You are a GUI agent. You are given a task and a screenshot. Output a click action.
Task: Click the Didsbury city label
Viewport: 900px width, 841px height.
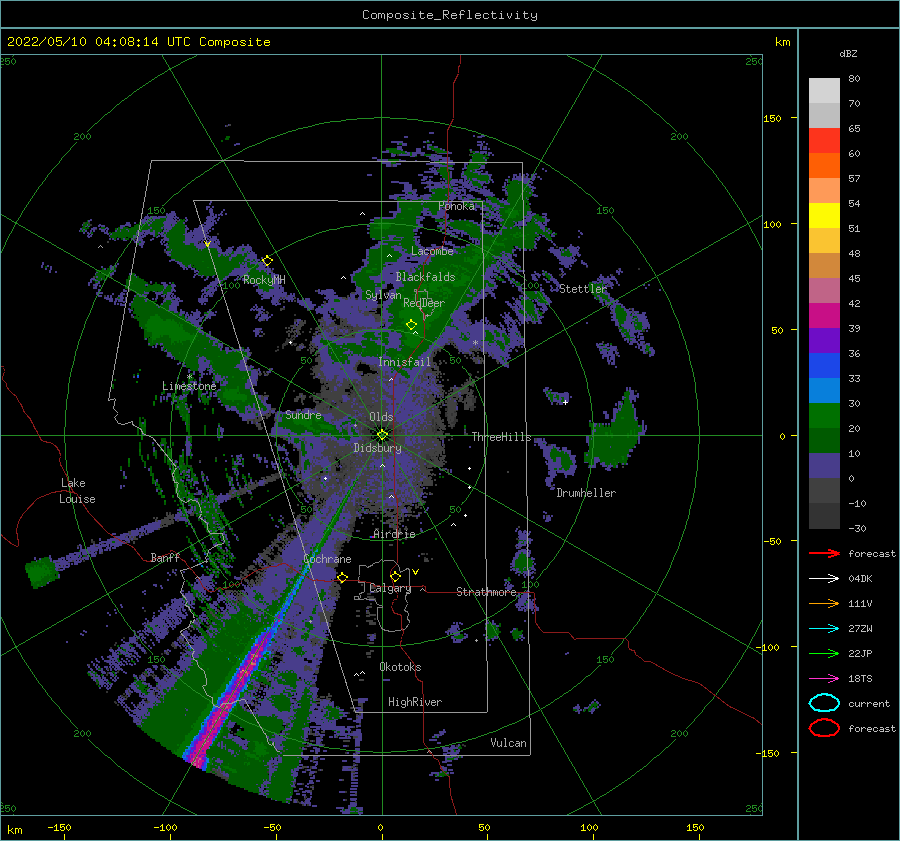click(x=377, y=448)
